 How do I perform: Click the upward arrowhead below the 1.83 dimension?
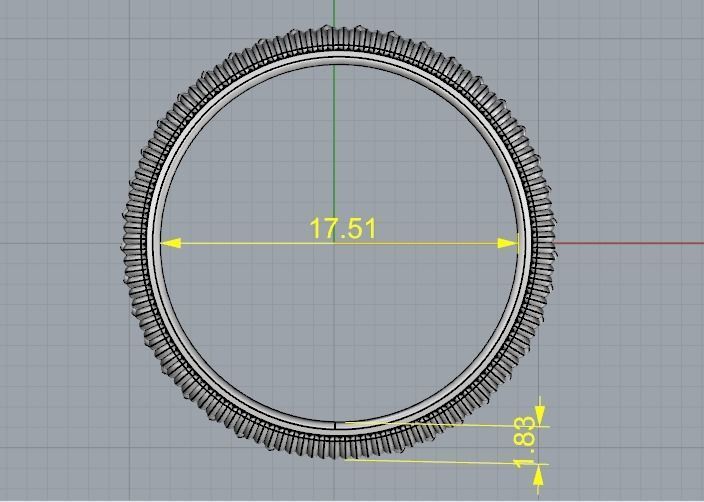[x=538, y=474]
